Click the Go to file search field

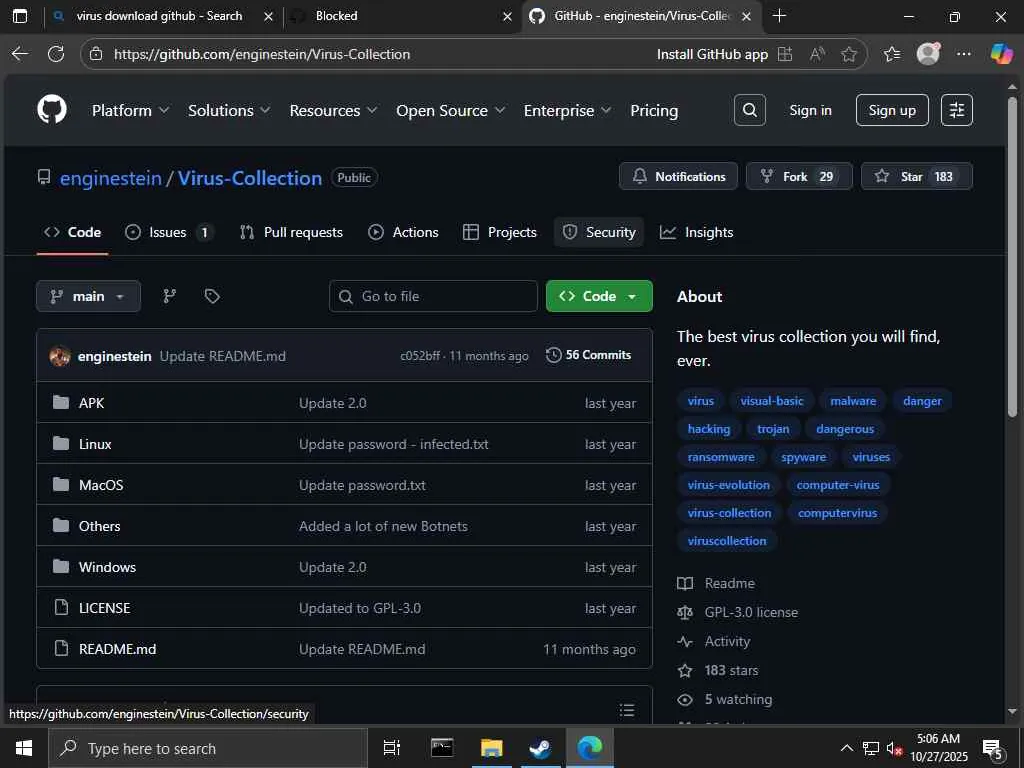[434, 296]
